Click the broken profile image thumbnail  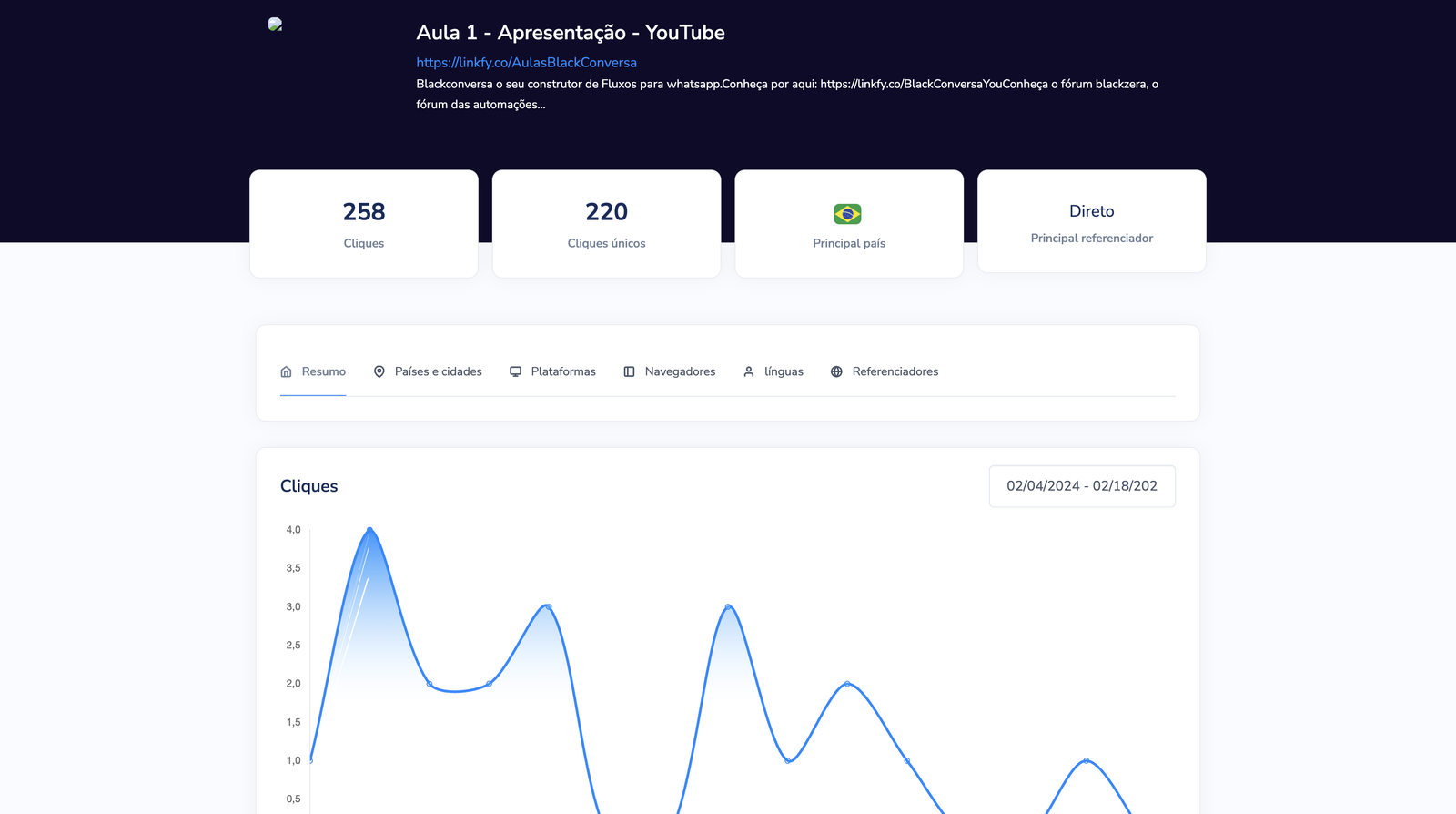pyautogui.click(x=275, y=25)
